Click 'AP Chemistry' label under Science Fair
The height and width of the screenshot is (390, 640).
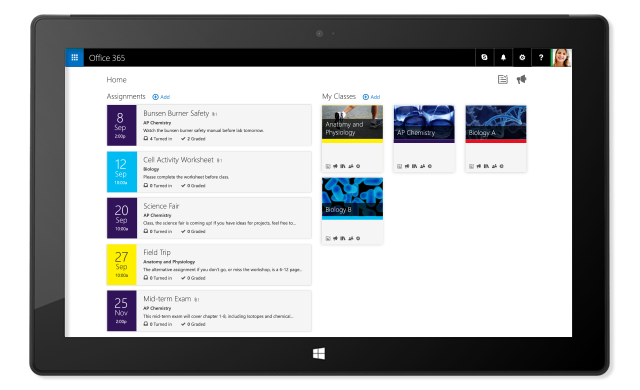tap(157, 215)
